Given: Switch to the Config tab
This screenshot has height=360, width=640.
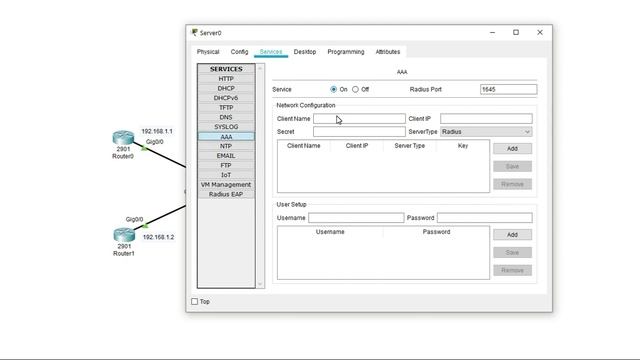Looking at the screenshot, I should [239, 52].
